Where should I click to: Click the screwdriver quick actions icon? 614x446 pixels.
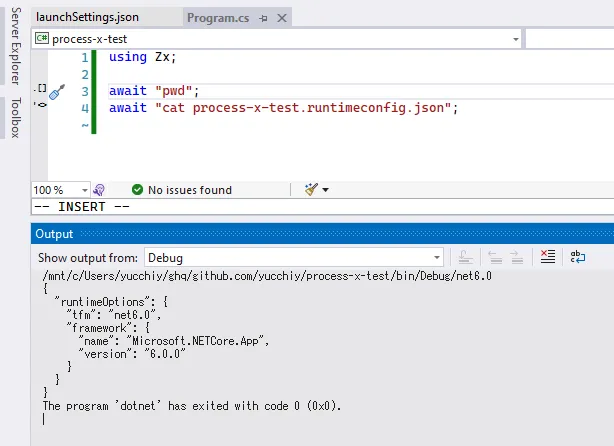(57, 91)
